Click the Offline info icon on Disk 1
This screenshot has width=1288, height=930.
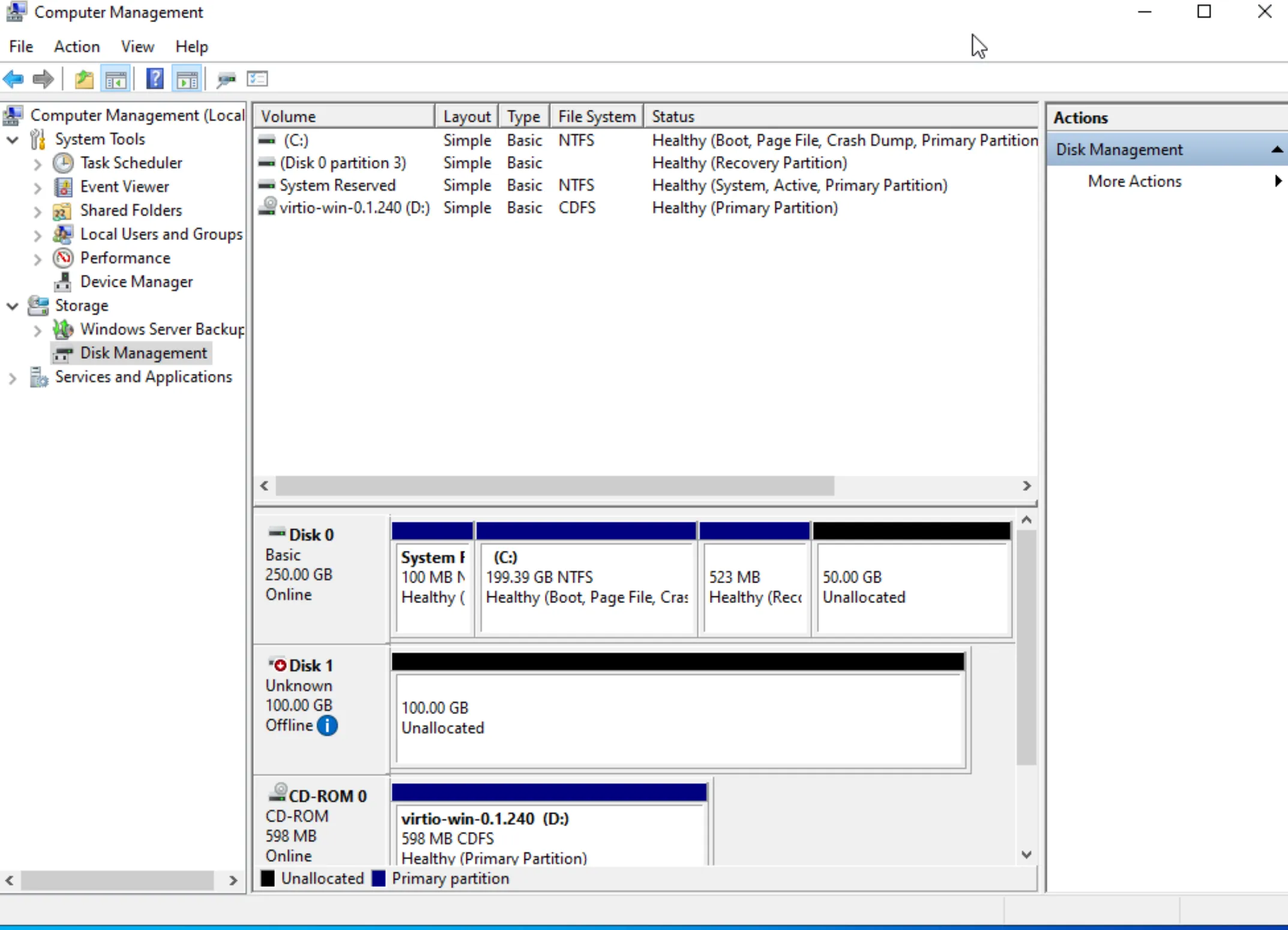[x=327, y=726]
